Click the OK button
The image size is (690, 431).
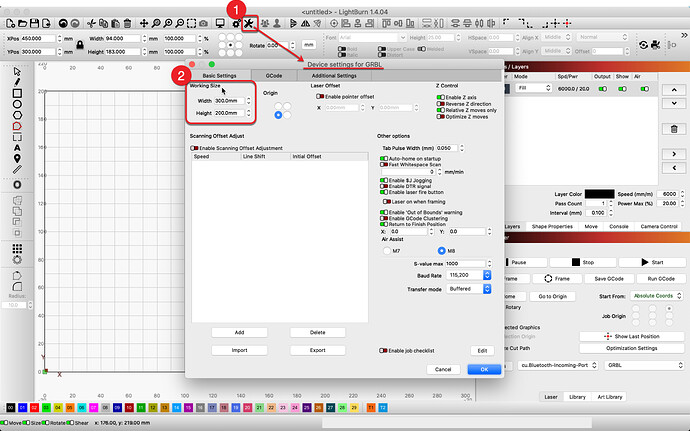click(x=484, y=369)
